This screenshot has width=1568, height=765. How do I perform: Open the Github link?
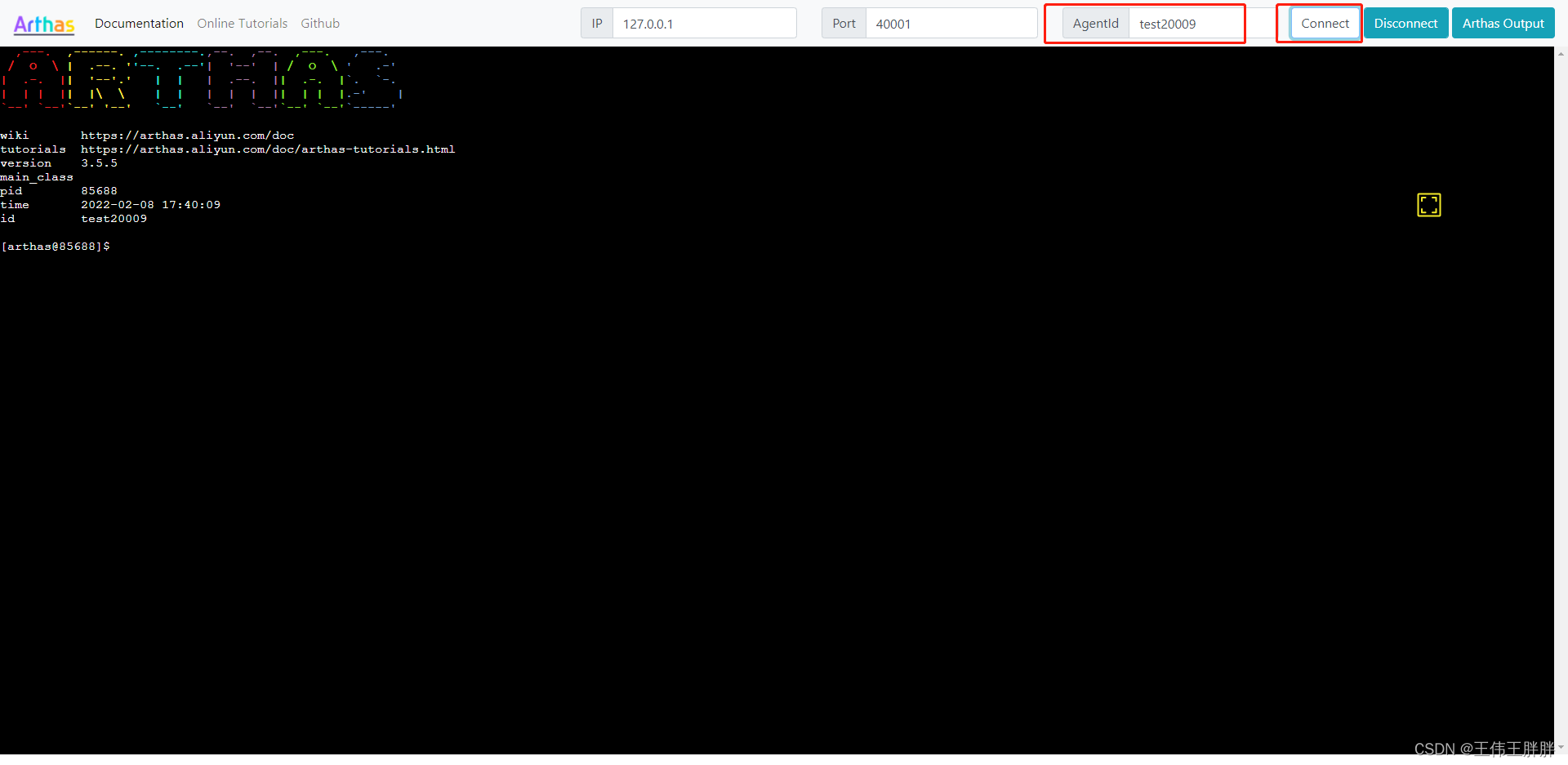point(320,24)
